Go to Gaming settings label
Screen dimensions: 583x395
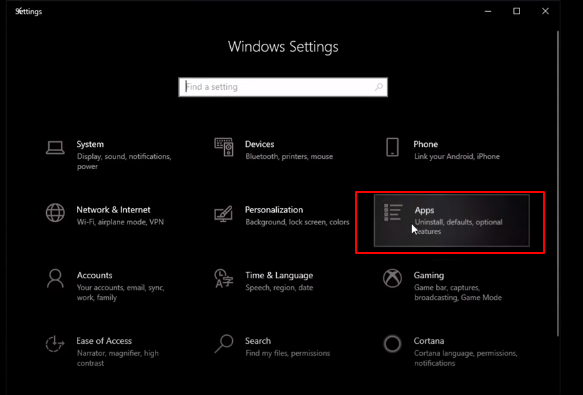[x=429, y=276]
